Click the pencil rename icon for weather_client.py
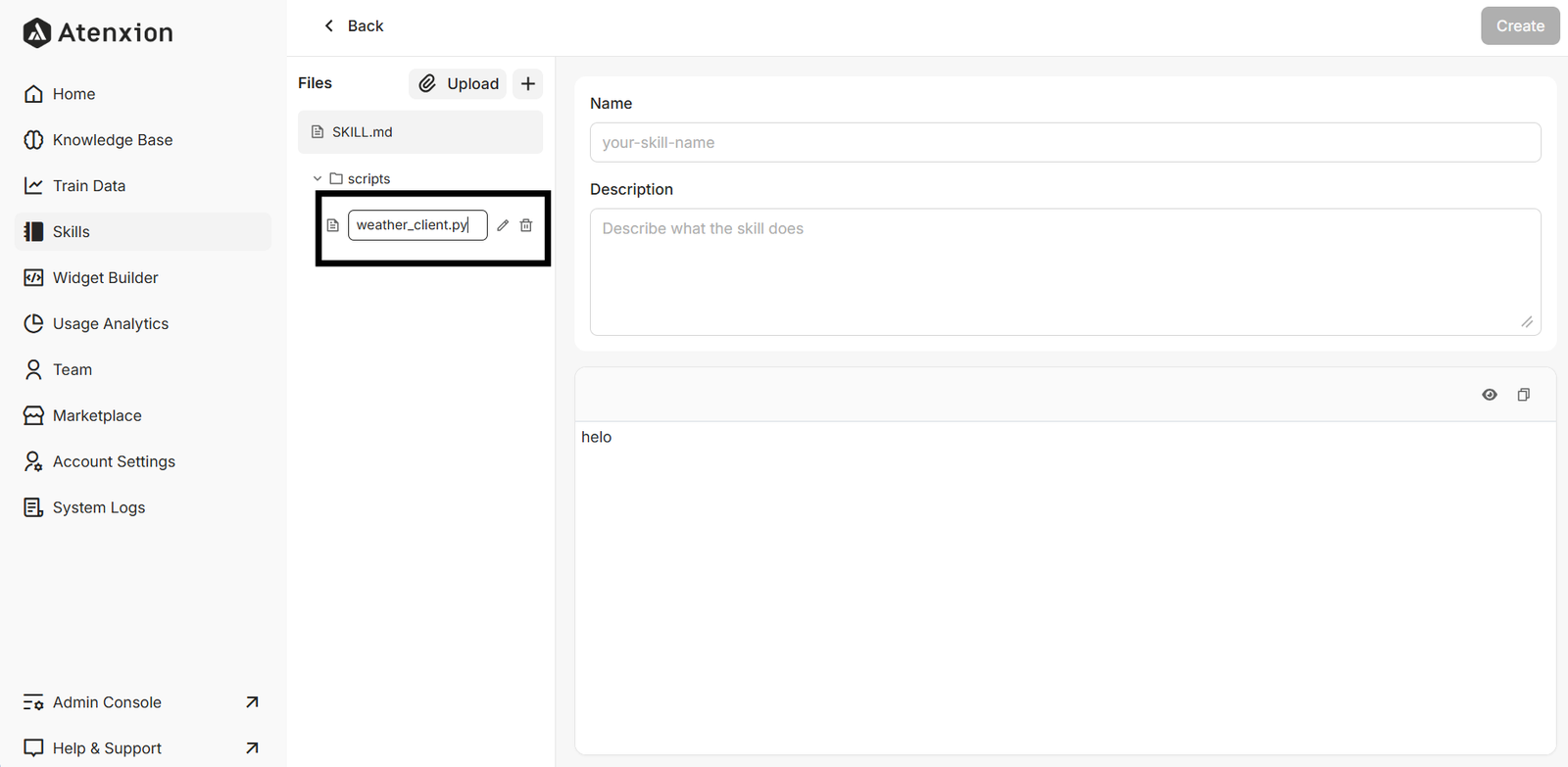The height and width of the screenshot is (767, 1568). point(503,225)
